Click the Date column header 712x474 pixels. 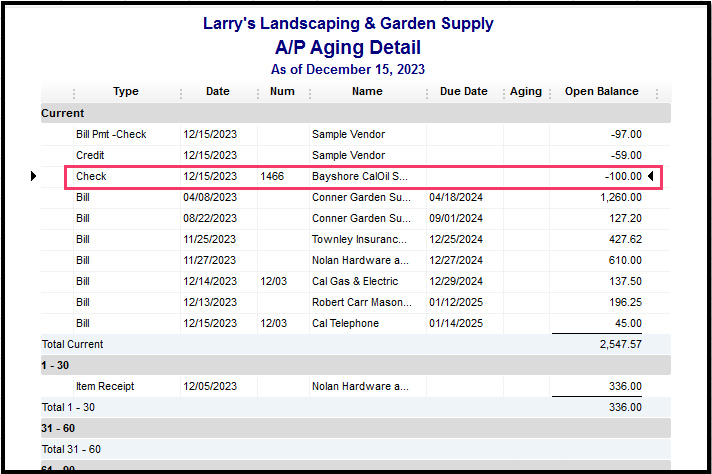pos(218,91)
